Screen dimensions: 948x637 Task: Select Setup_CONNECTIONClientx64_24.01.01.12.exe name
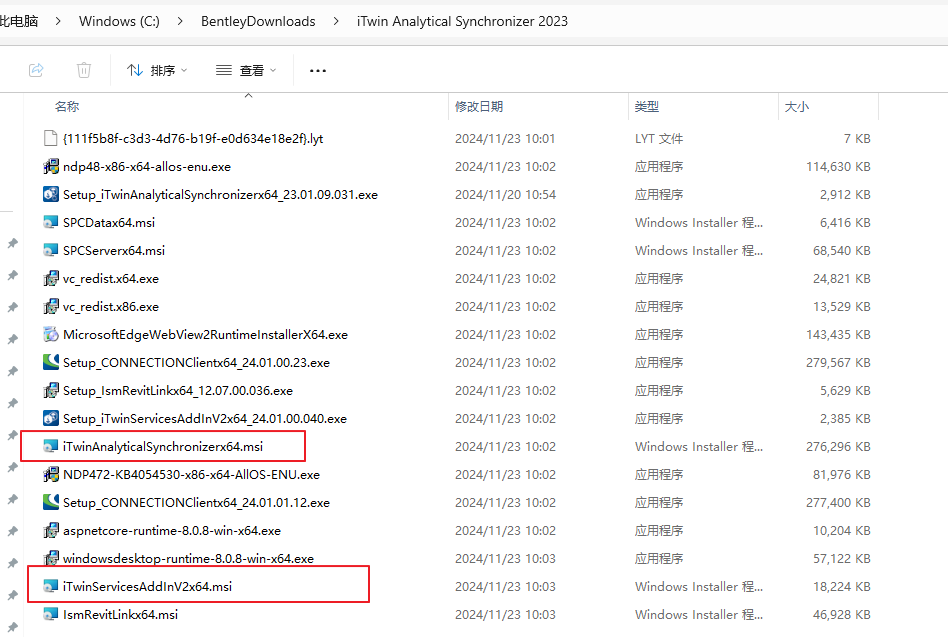(x=196, y=502)
